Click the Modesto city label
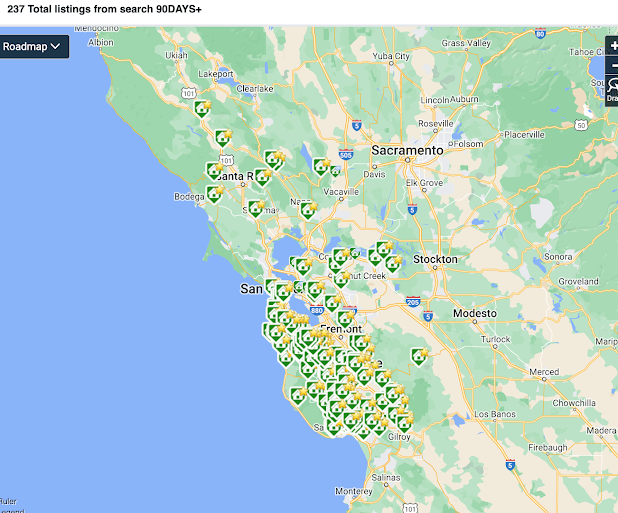The width and height of the screenshot is (618, 513). [475, 313]
